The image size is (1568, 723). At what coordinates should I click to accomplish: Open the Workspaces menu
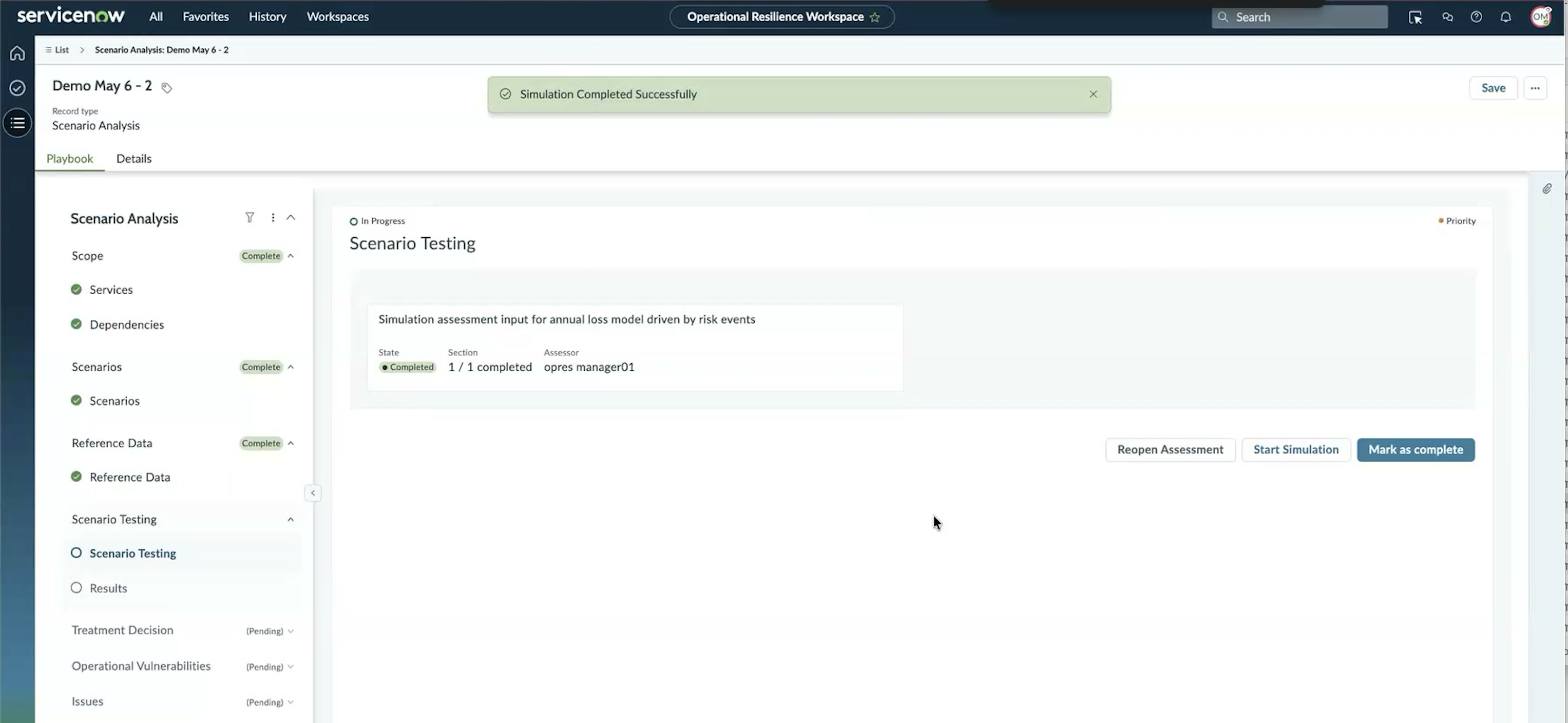[337, 17]
